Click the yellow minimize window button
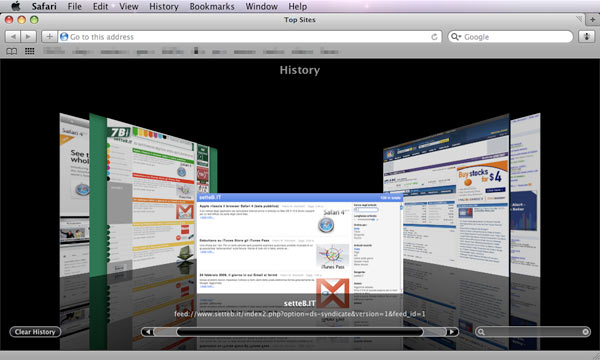This screenshot has height=360, width=600. (x=21, y=20)
